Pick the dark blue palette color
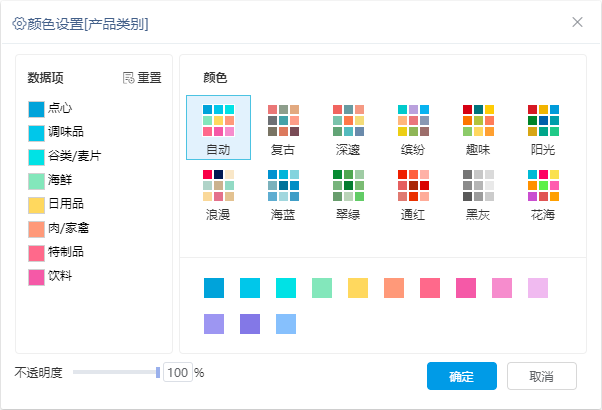 [x=214, y=288]
